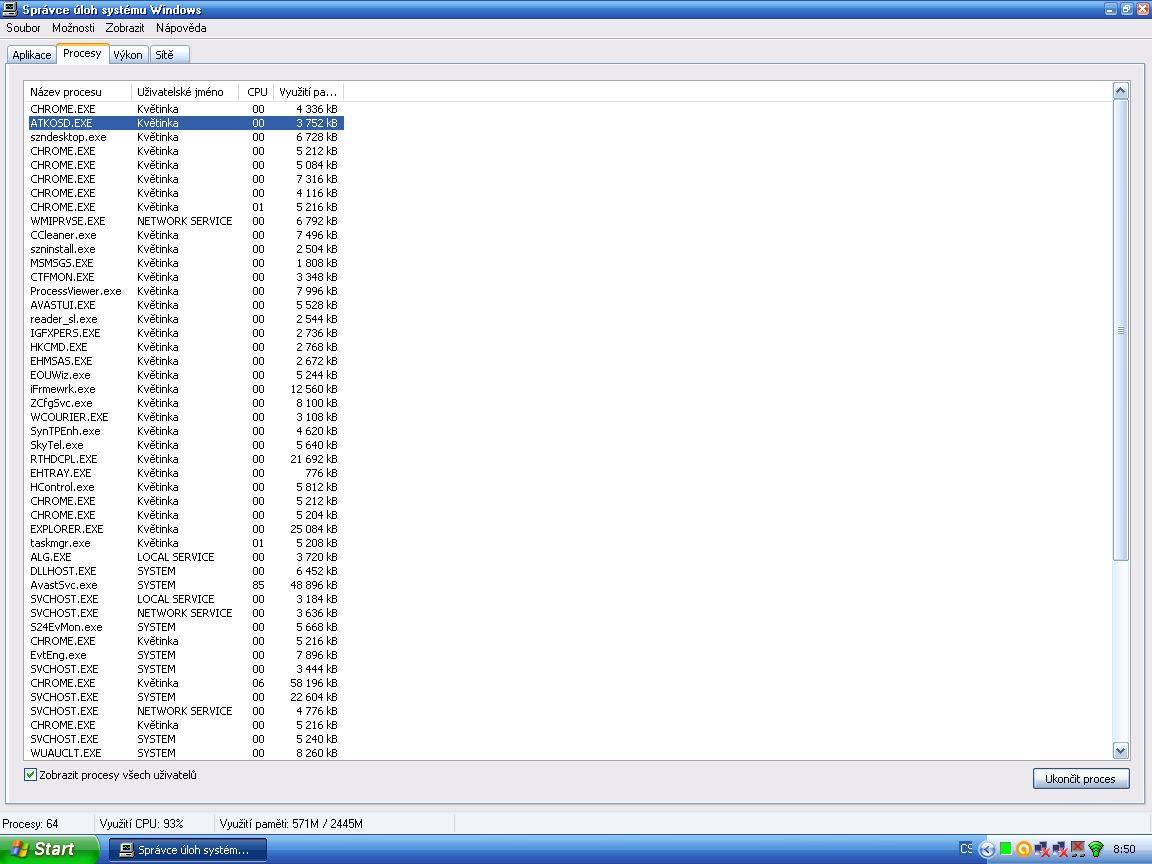Select the MSMSGS.EXE process
Viewport: 1152px width, 864px height.
point(186,263)
